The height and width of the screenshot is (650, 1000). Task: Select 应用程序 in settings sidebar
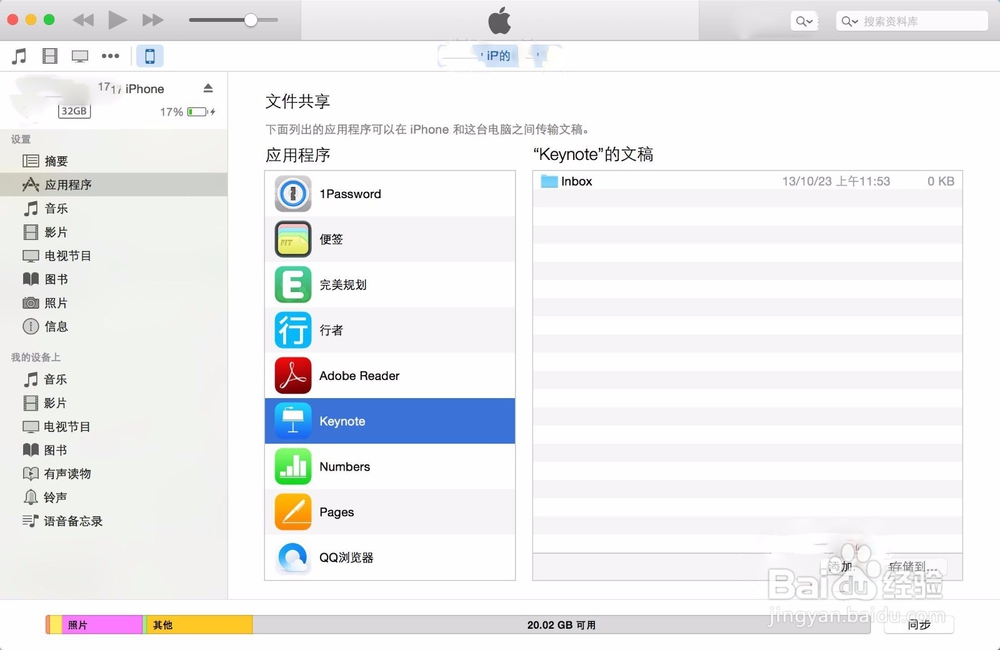pyautogui.click(x=114, y=184)
